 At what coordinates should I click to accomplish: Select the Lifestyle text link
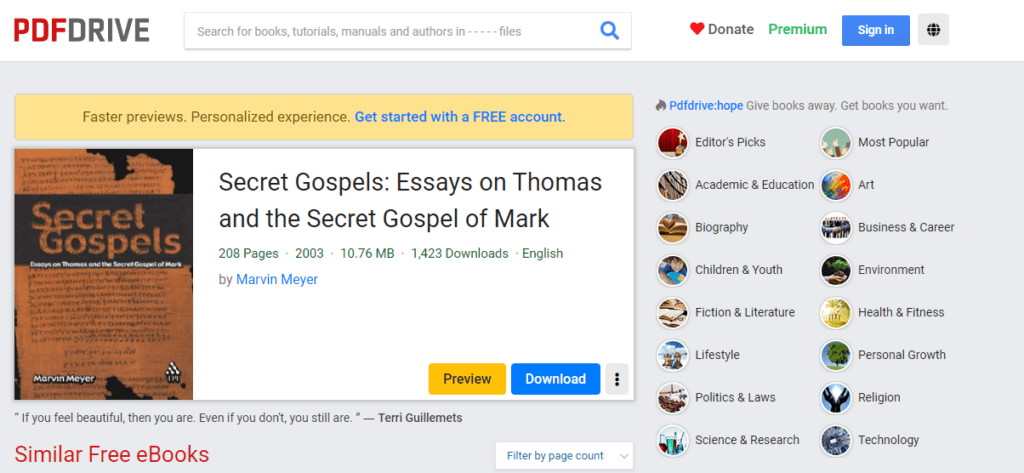point(717,355)
